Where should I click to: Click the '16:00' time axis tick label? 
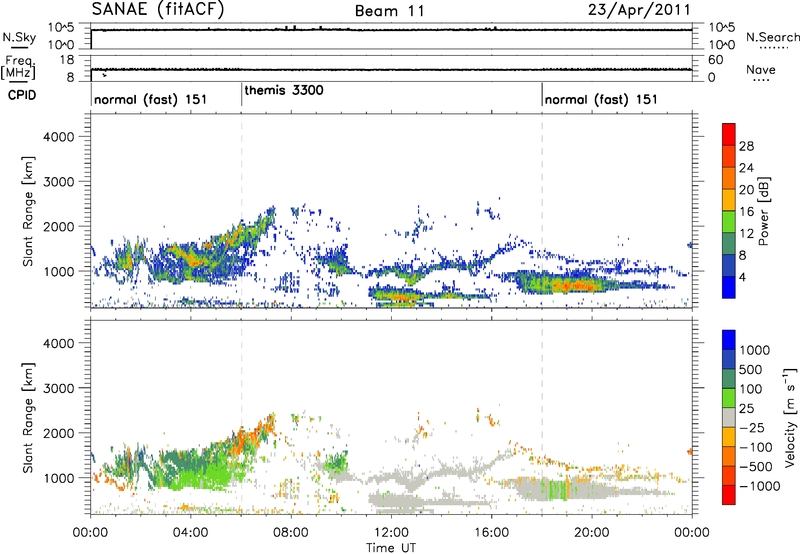point(491,533)
